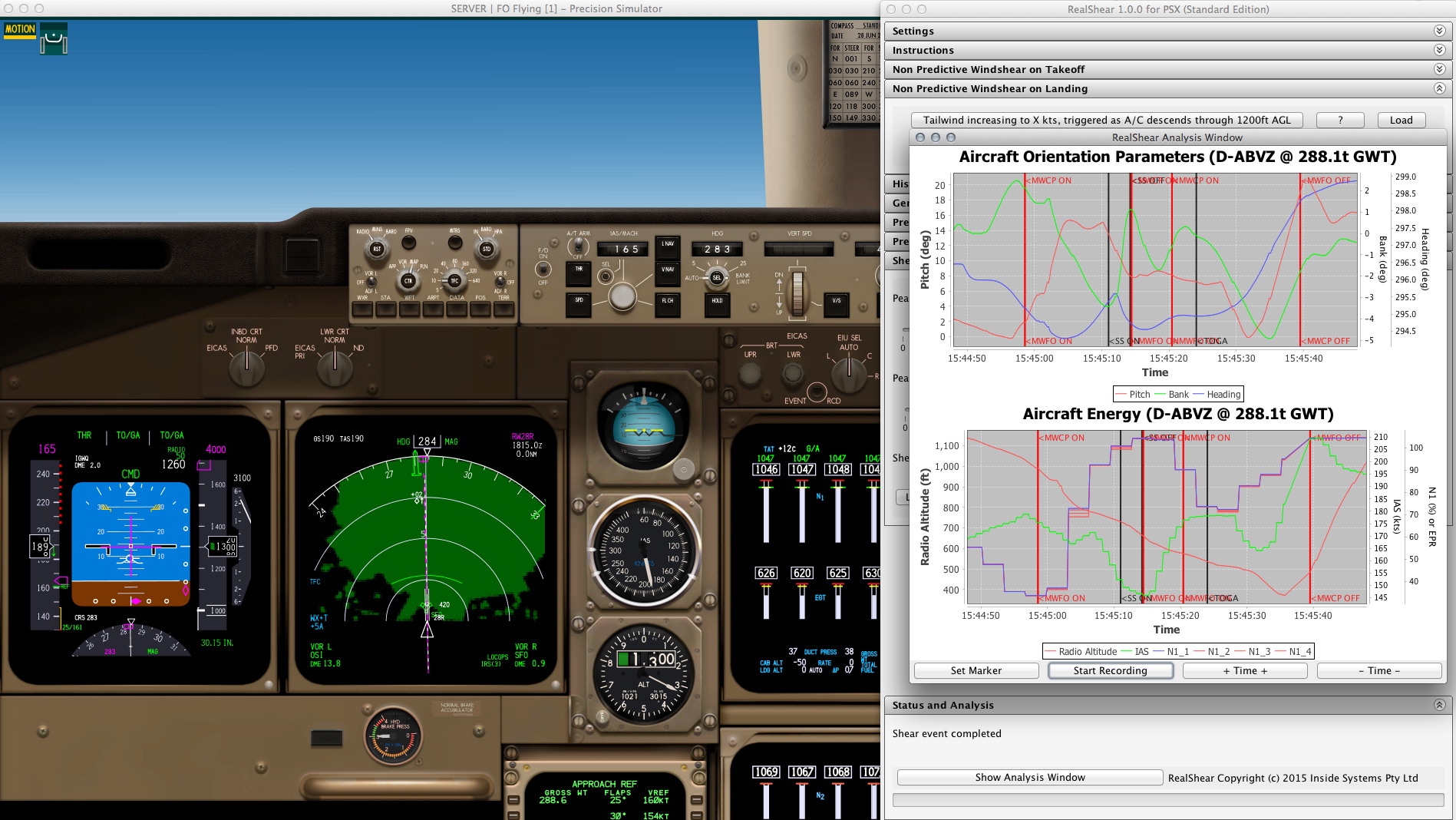Toggle the VOR R / ADF R switch
This screenshot has height=820, width=1456.
pos(500,283)
